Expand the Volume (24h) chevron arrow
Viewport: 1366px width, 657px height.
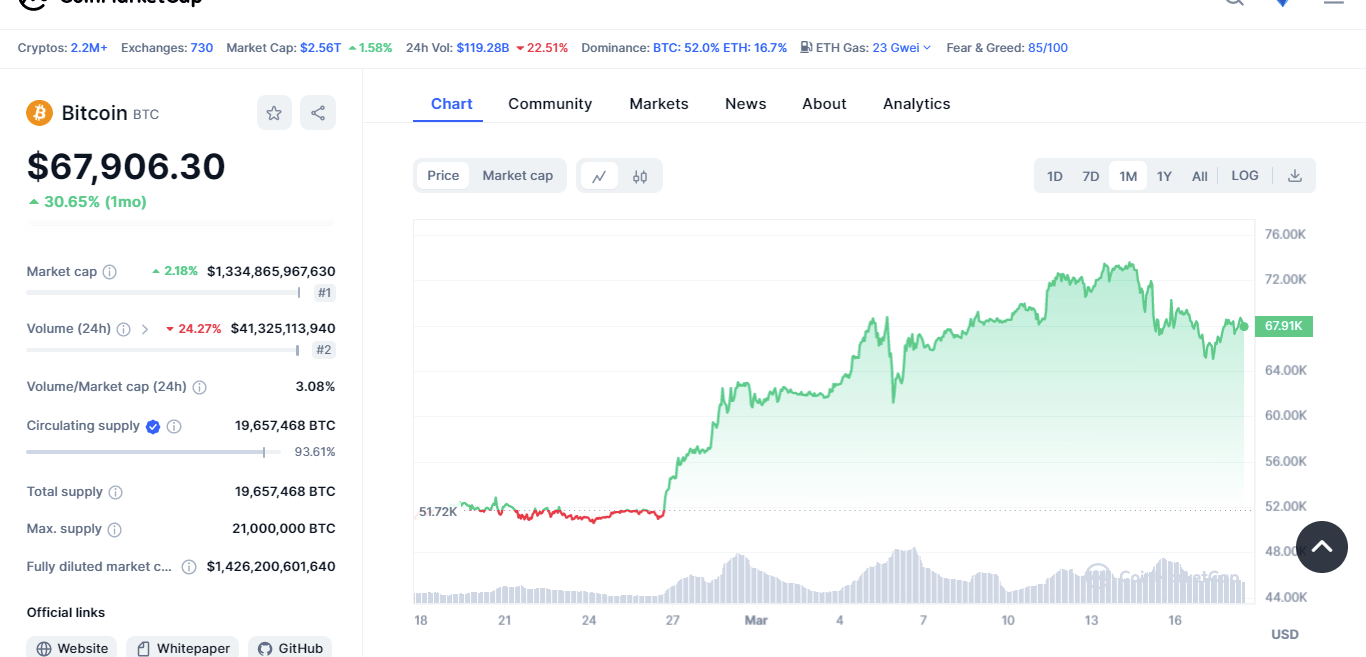145,329
